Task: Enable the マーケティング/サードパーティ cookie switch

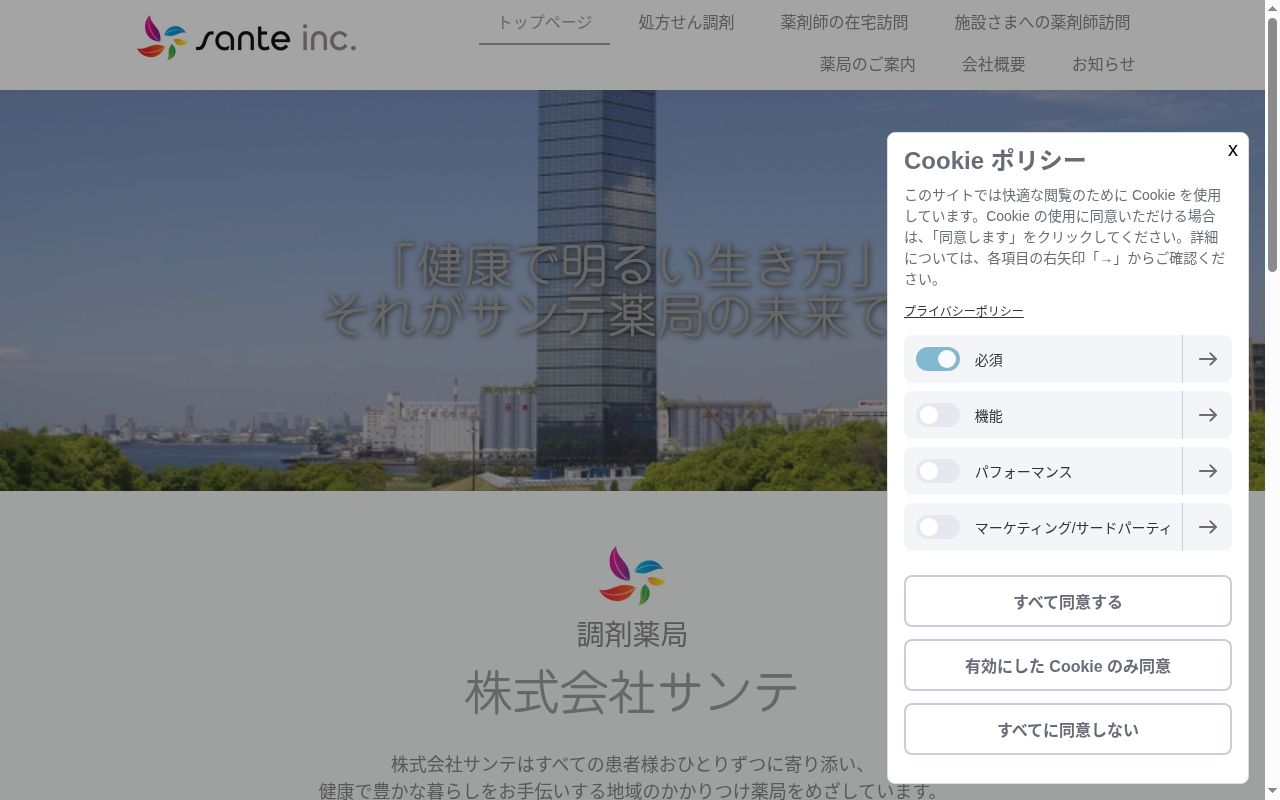Action: click(x=938, y=527)
